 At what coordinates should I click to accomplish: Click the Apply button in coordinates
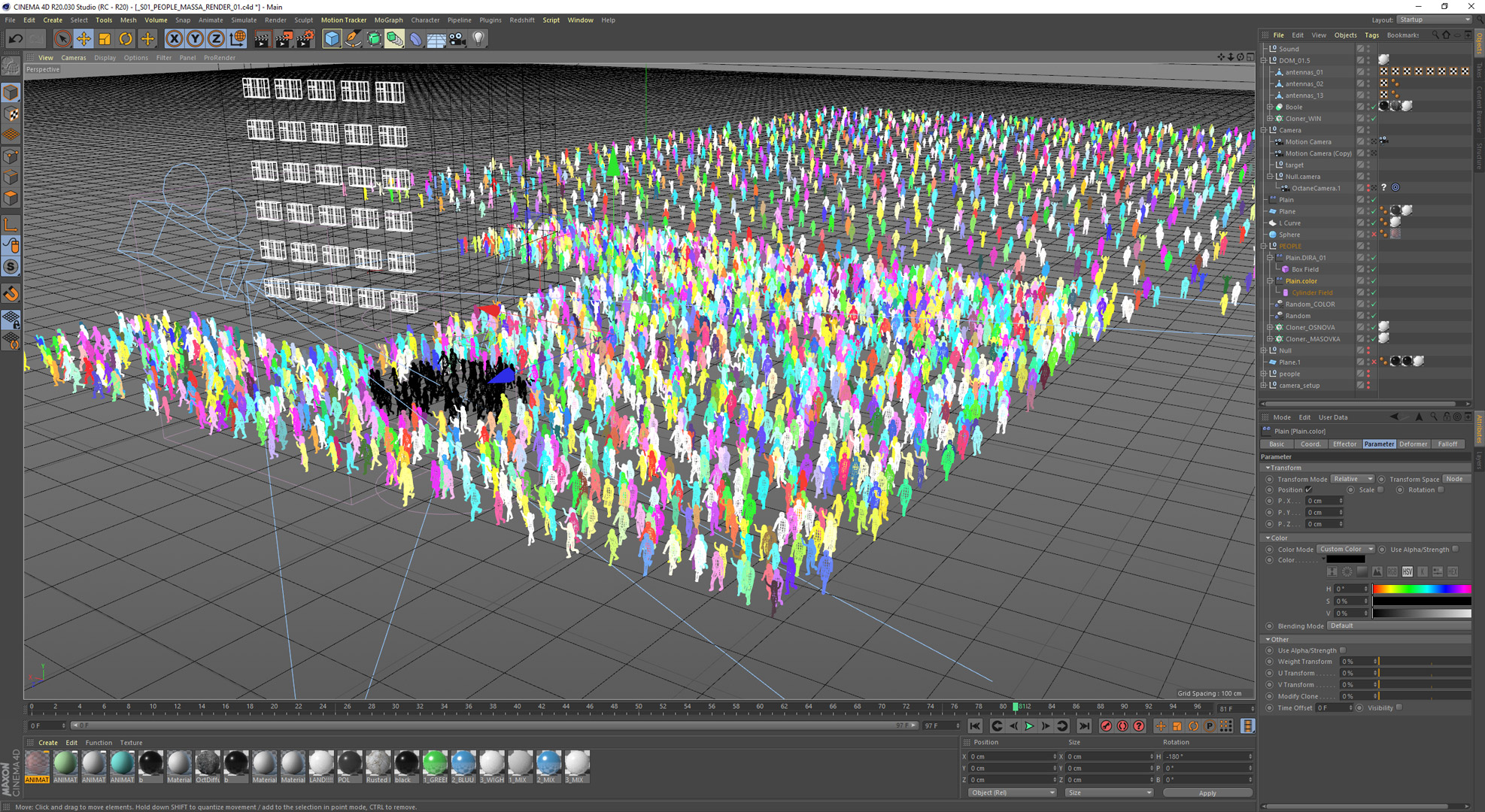(x=1207, y=793)
